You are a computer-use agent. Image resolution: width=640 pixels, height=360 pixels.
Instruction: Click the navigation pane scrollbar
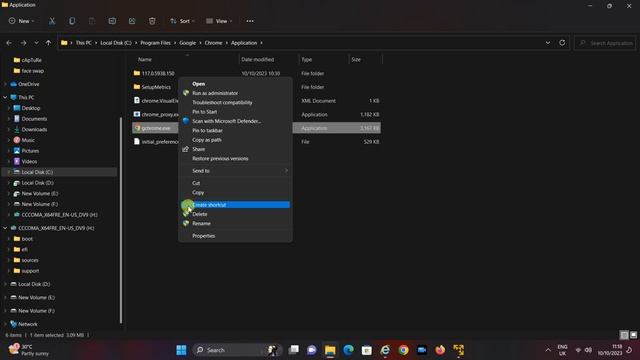(121, 220)
